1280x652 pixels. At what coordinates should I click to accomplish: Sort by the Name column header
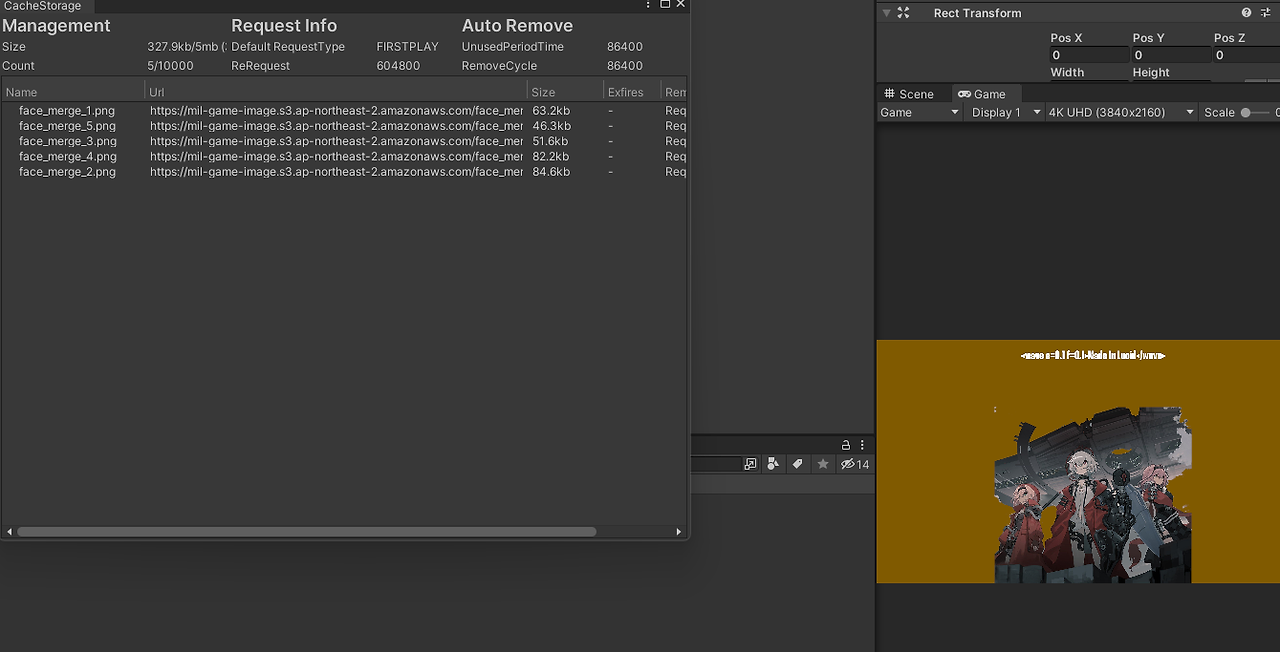coord(73,92)
